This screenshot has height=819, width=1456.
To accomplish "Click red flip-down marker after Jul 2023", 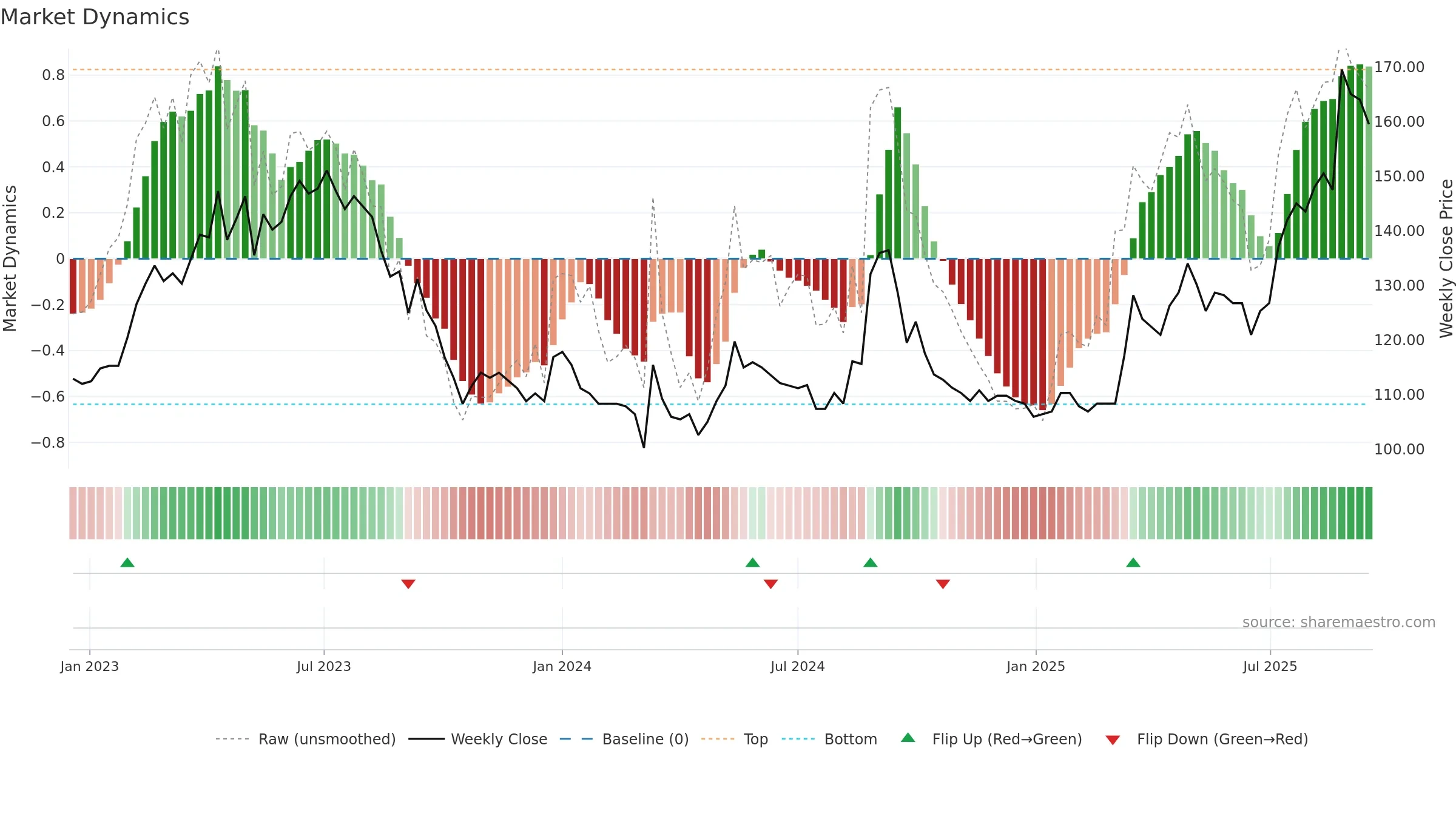I will (x=408, y=584).
